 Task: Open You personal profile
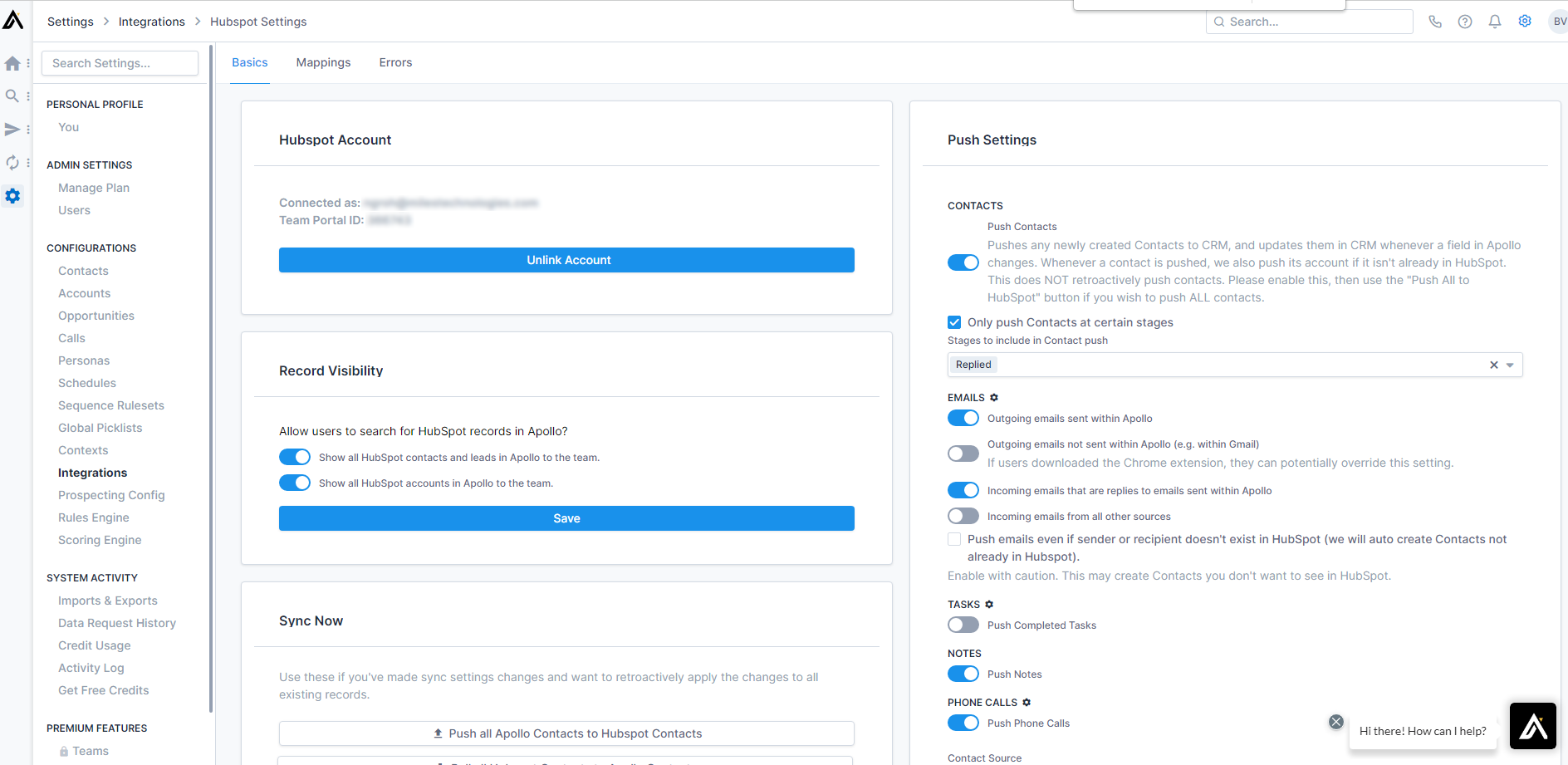pyautogui.click(x=68, y=127)
